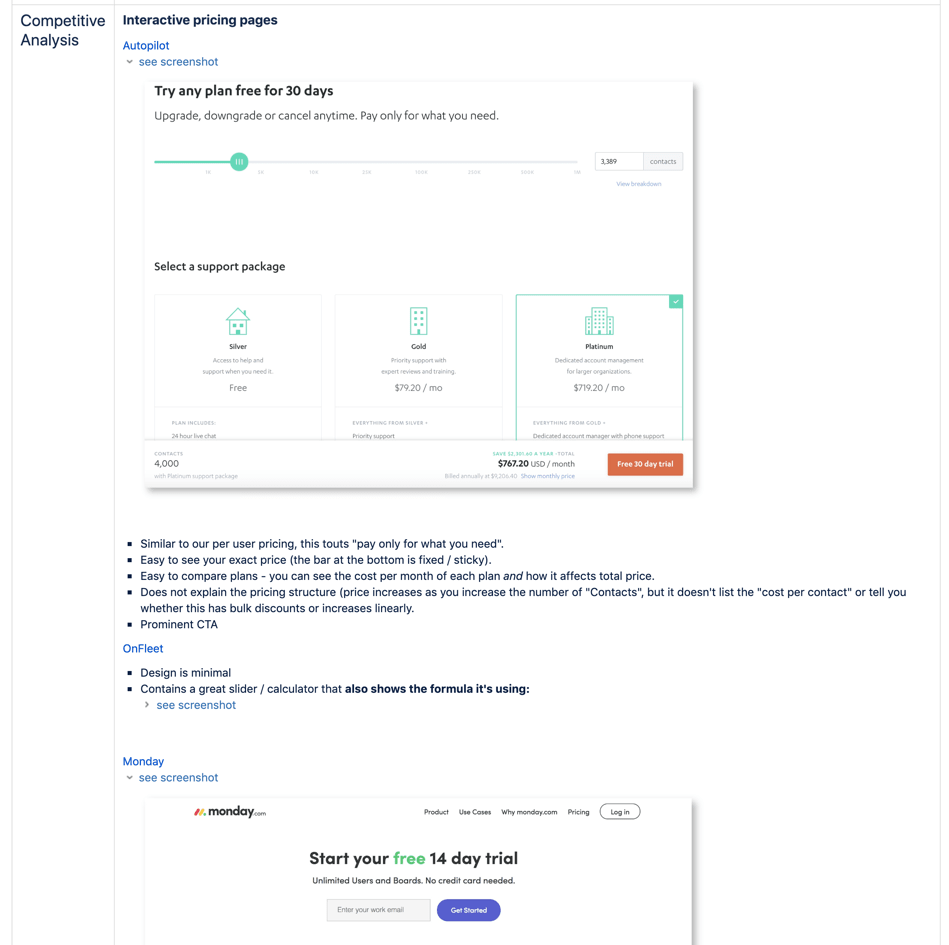Open Why monday.com nav item

click(529, 812)
